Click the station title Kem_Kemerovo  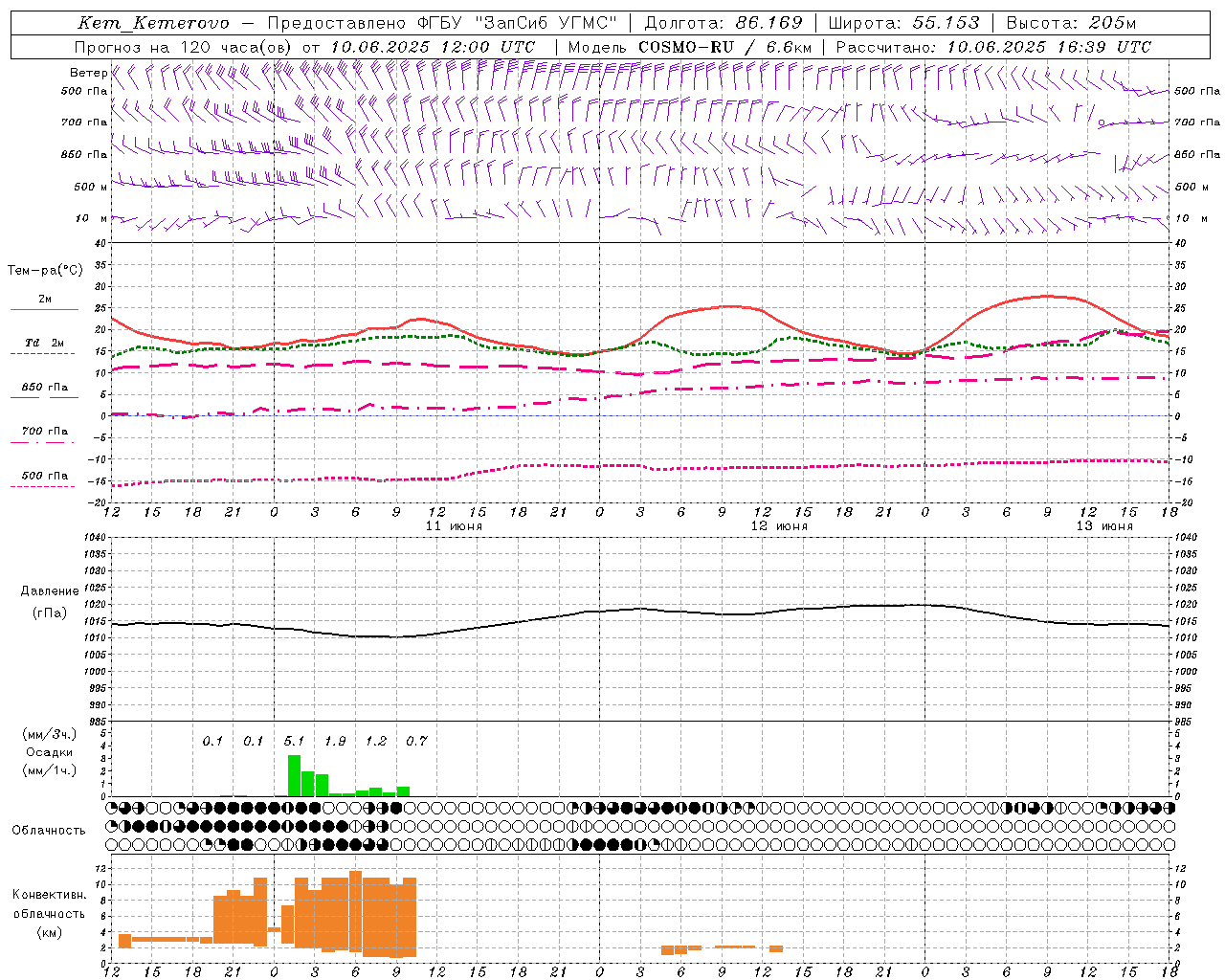coord(153,23)
